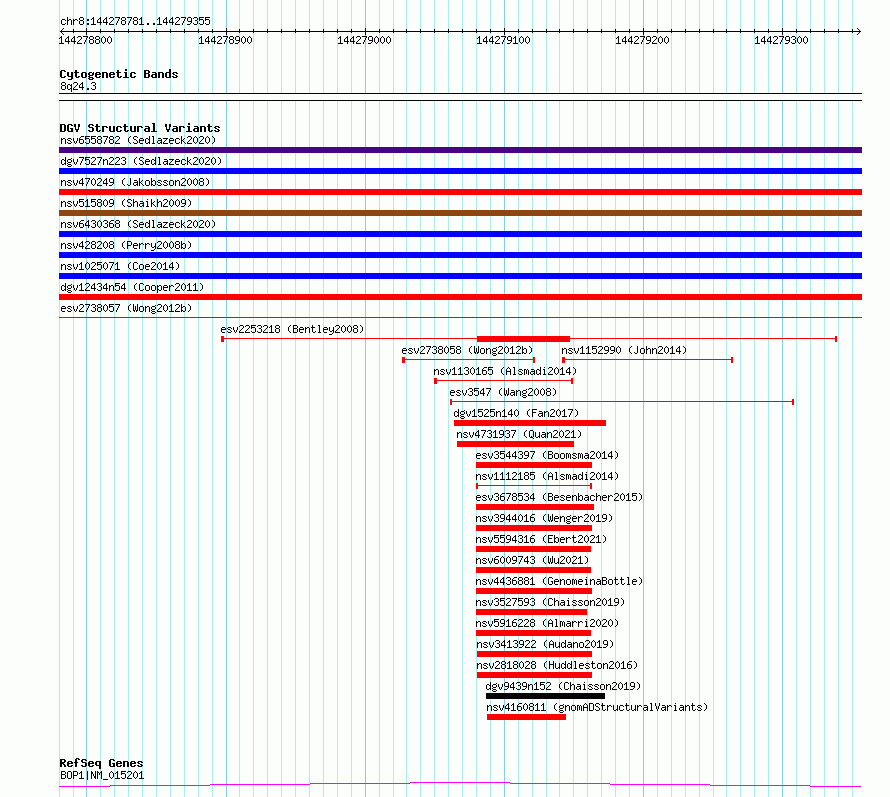
Task: Open the nsv4436881 (GenomeinaBottle) variant label
Action: tap(559, 581)
